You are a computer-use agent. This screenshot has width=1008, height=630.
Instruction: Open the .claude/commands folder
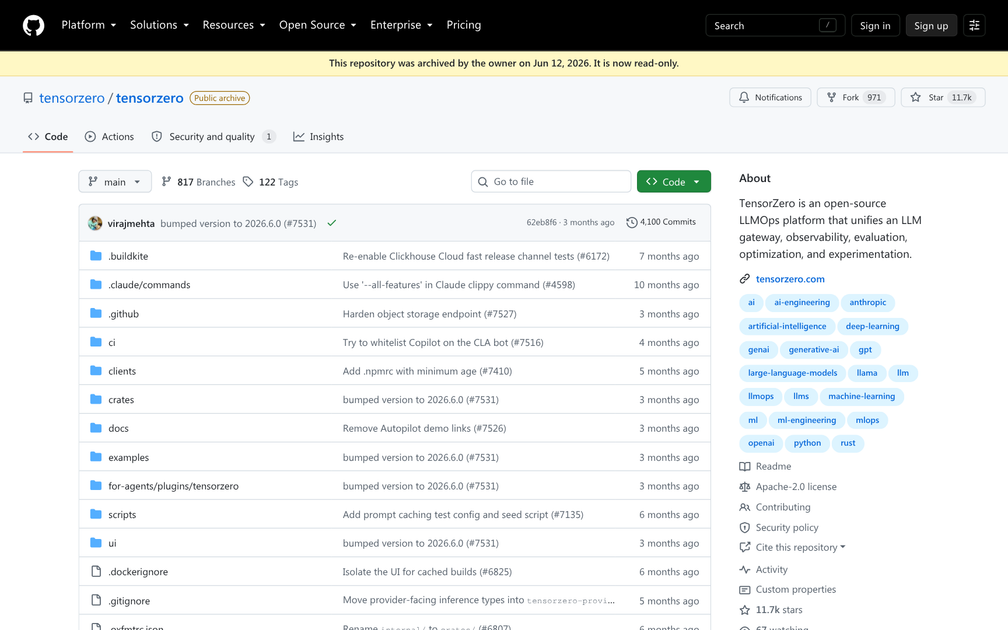pyautogui.click(x=149, y=285)
